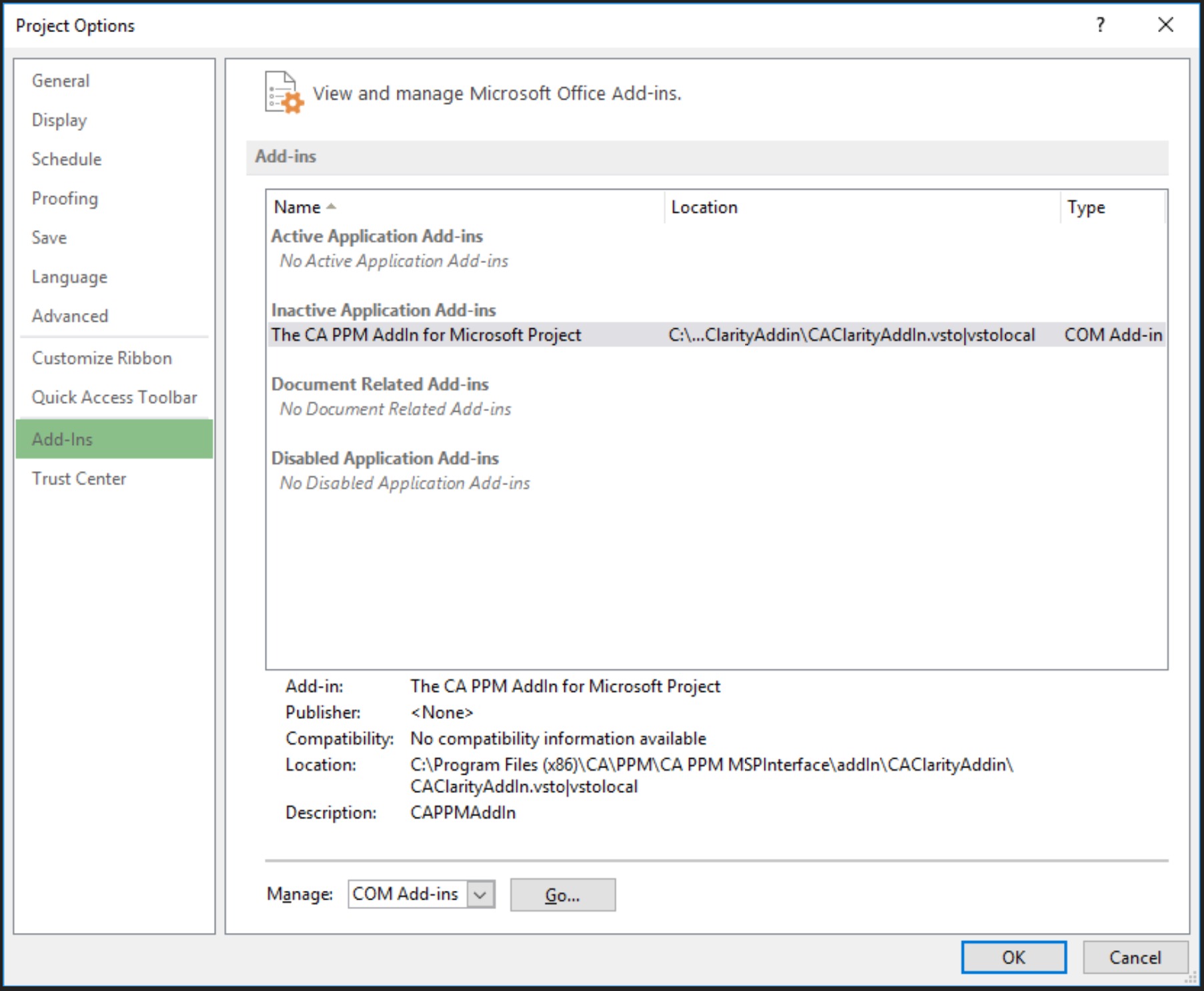Open Customize Ribbon settings
The width and height of the screenshot is (1204, 991).
point(102,358)
